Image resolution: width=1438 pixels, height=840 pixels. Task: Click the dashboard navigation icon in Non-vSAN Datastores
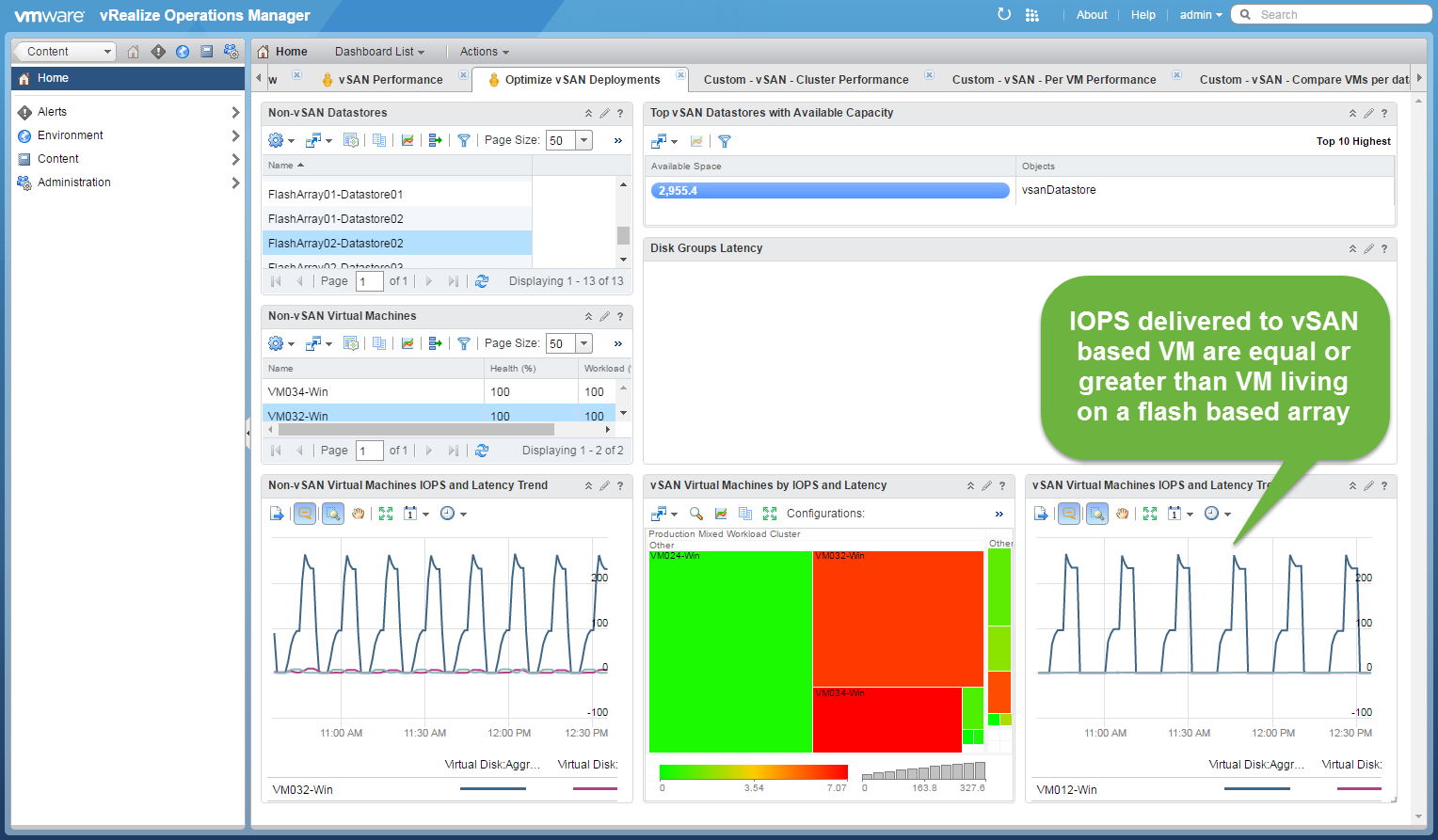(318, 140)
